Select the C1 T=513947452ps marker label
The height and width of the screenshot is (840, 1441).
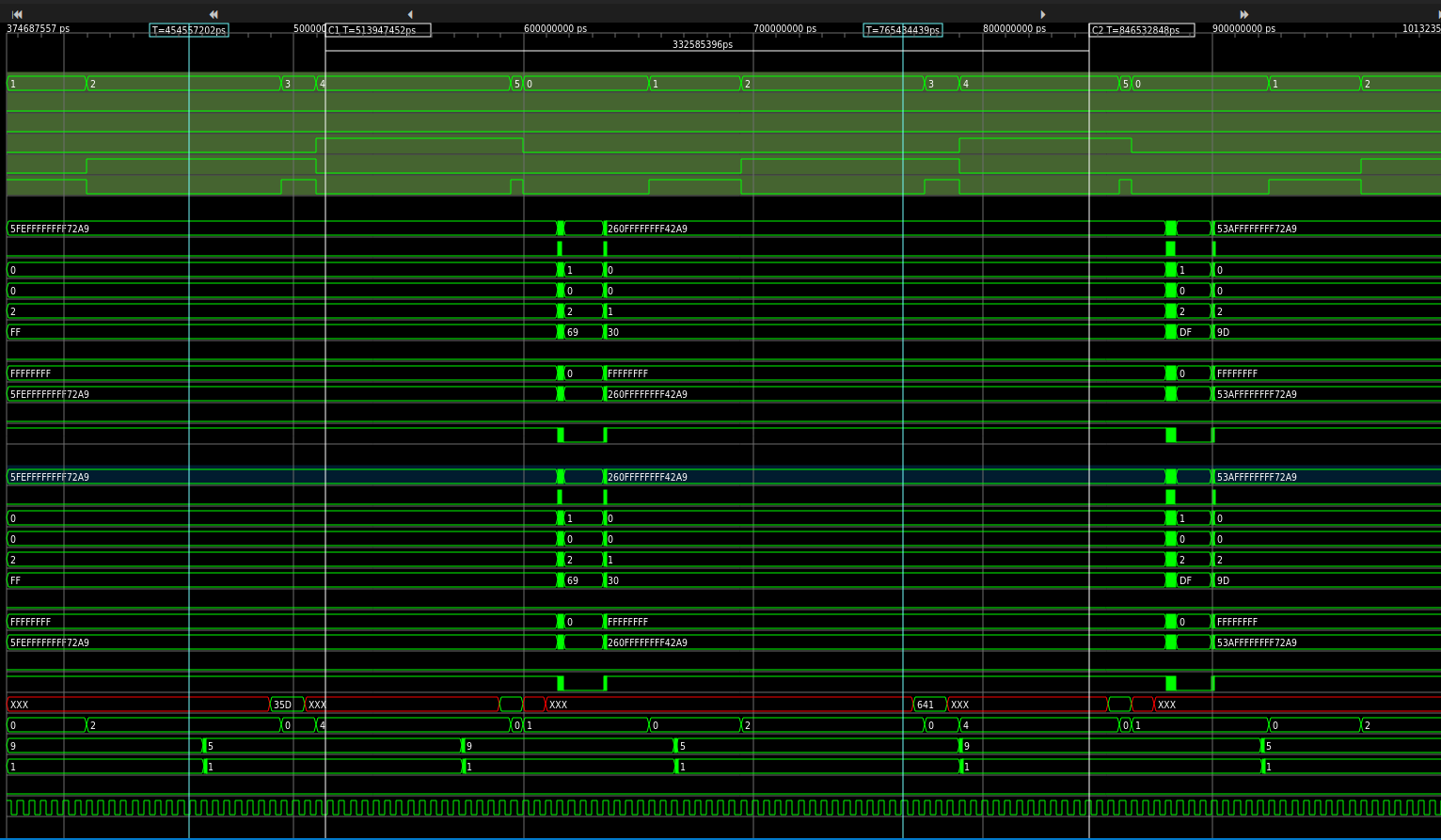(378, 29)
